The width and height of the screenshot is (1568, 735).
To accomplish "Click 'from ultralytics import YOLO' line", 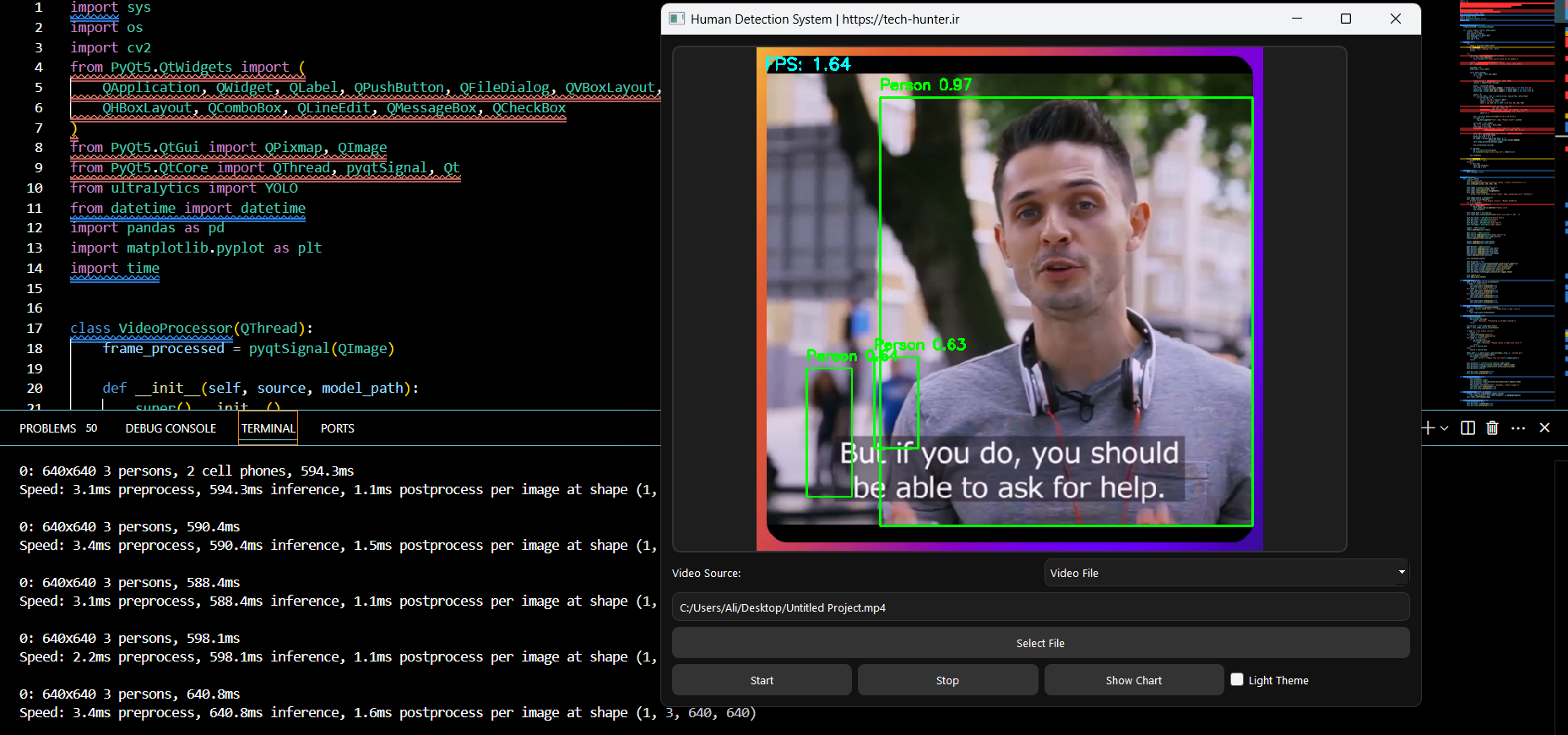I will [184, 188].
